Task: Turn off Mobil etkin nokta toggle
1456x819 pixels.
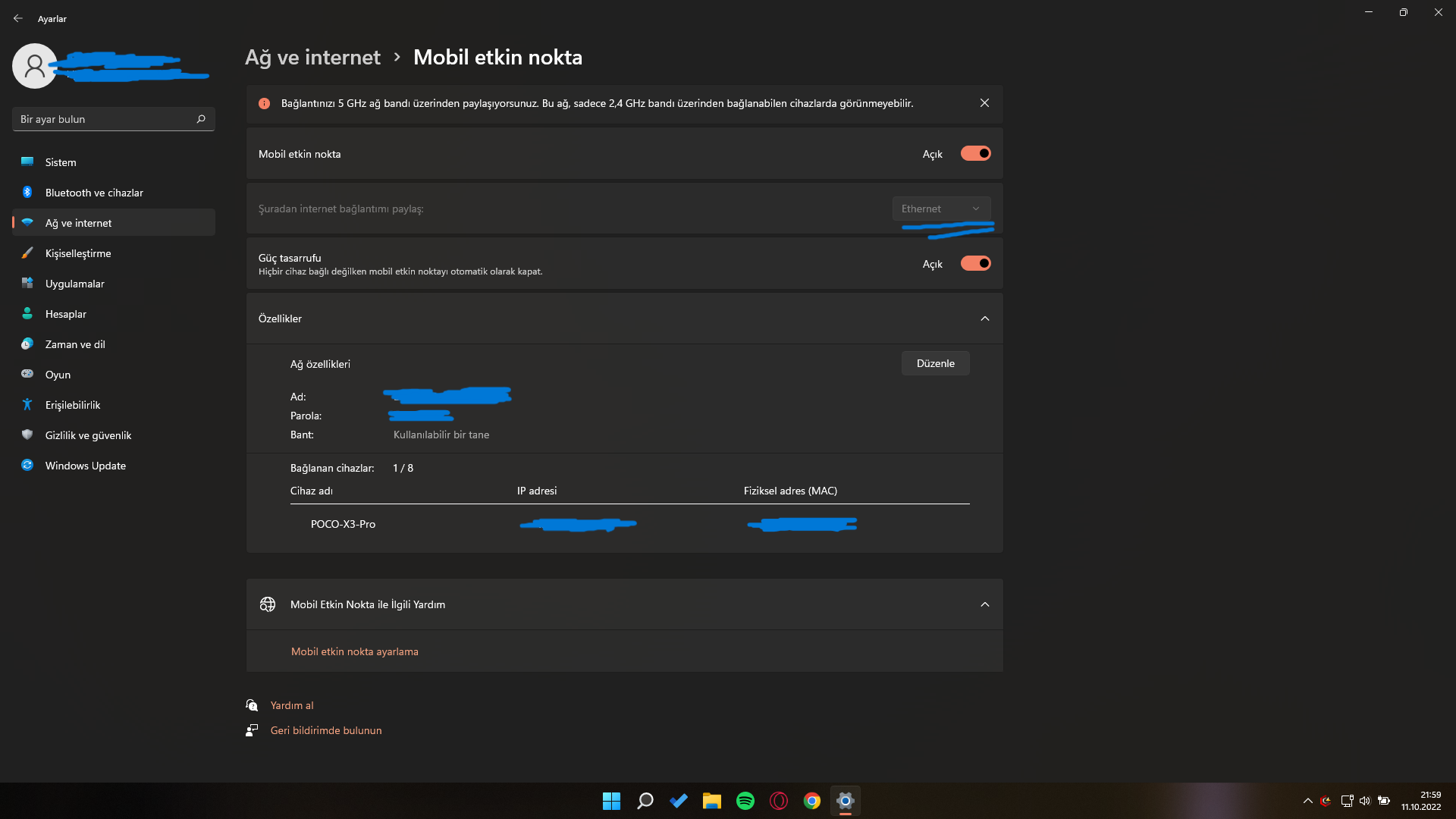Action: (975, 153)
